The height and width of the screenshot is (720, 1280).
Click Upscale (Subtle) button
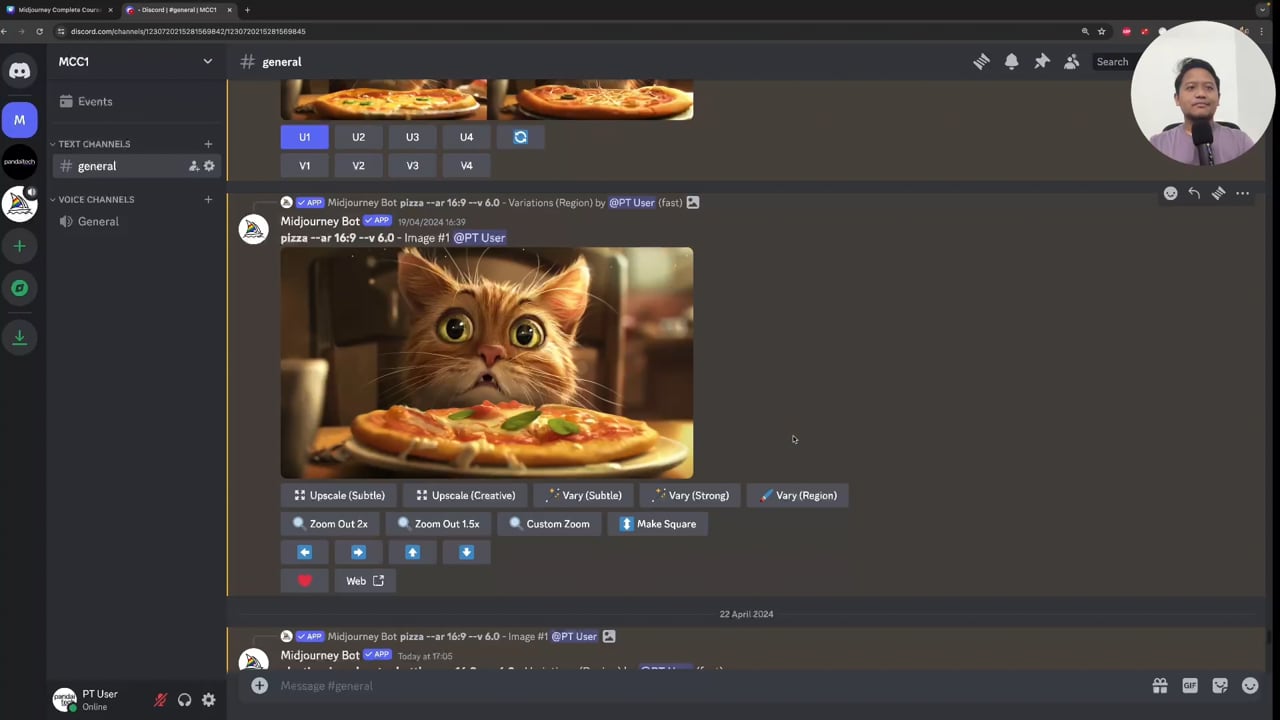coord(338,495)
